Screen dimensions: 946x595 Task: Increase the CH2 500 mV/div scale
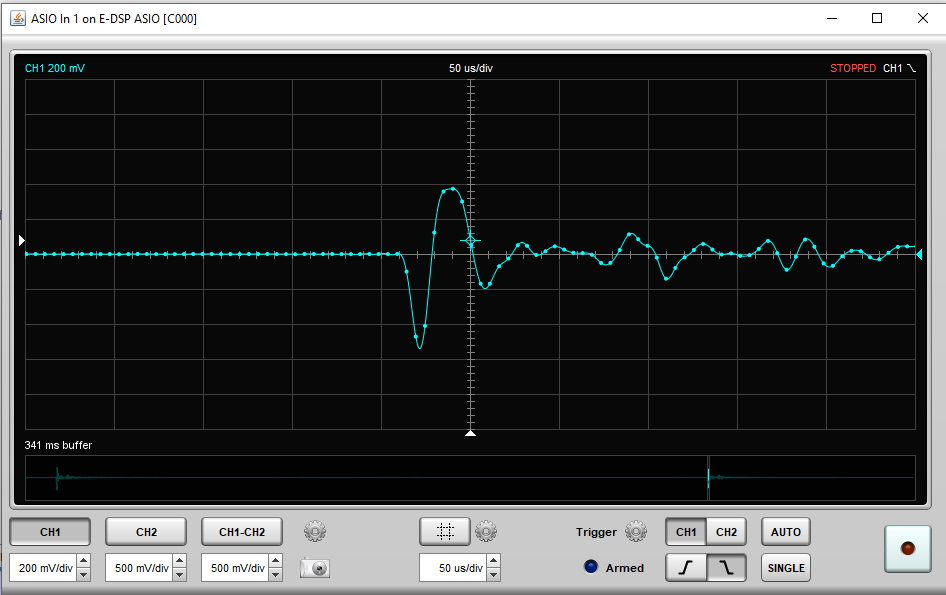click(x=179, y=561)
